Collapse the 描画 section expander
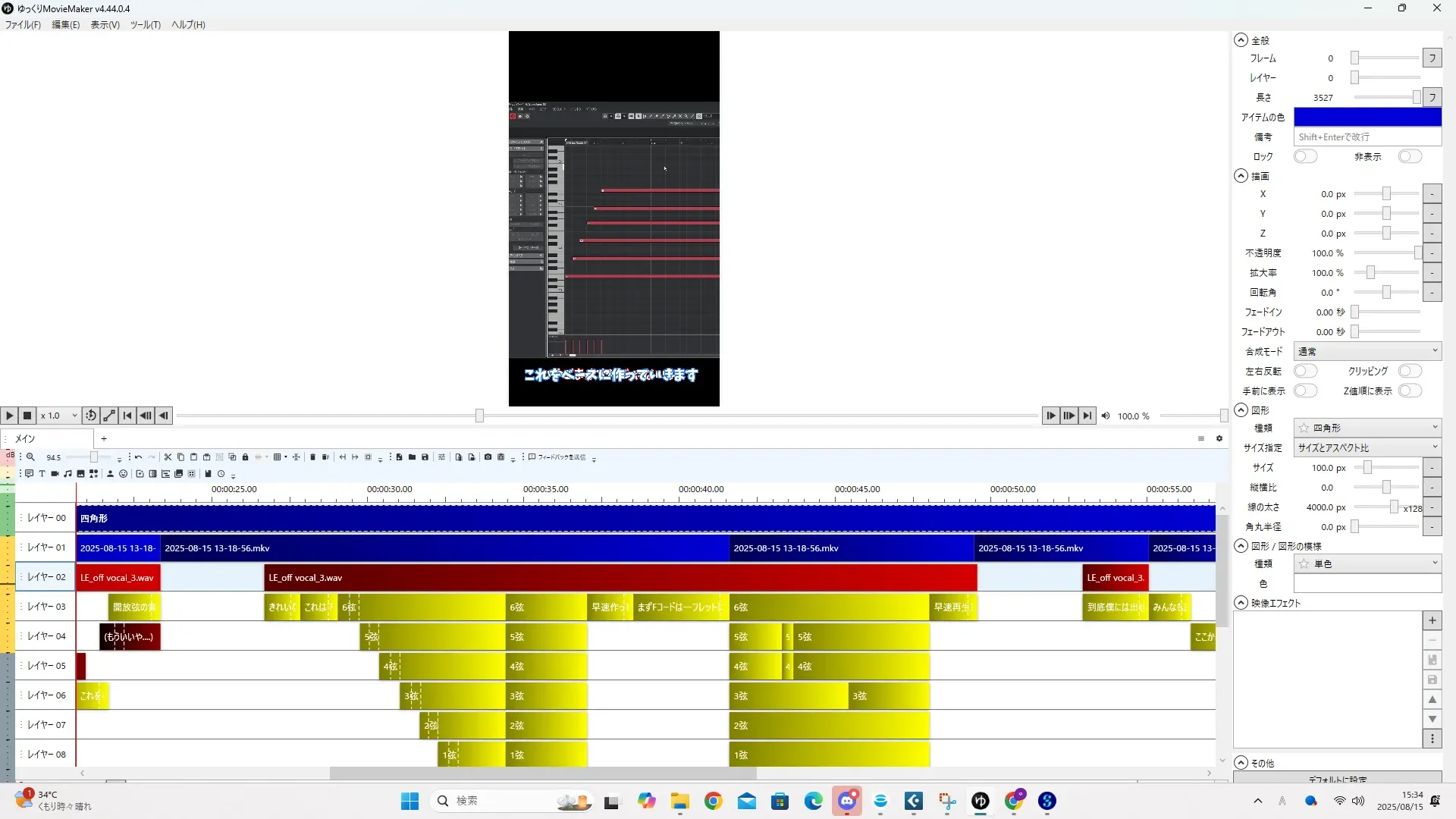The height and width of the screenshot is (819, 1456). [x=1241, y=176]
